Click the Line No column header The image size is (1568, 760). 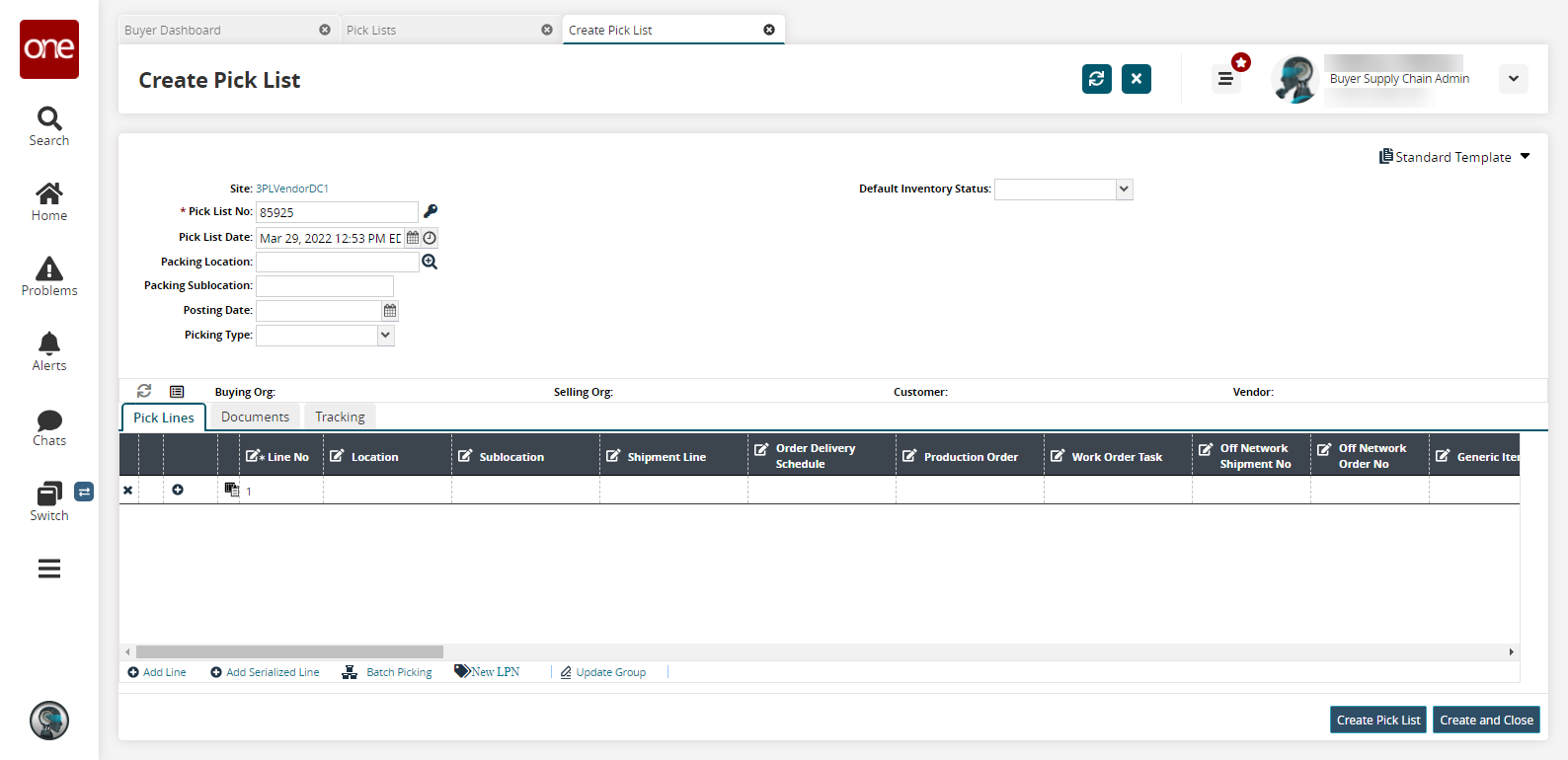point(281,456)
